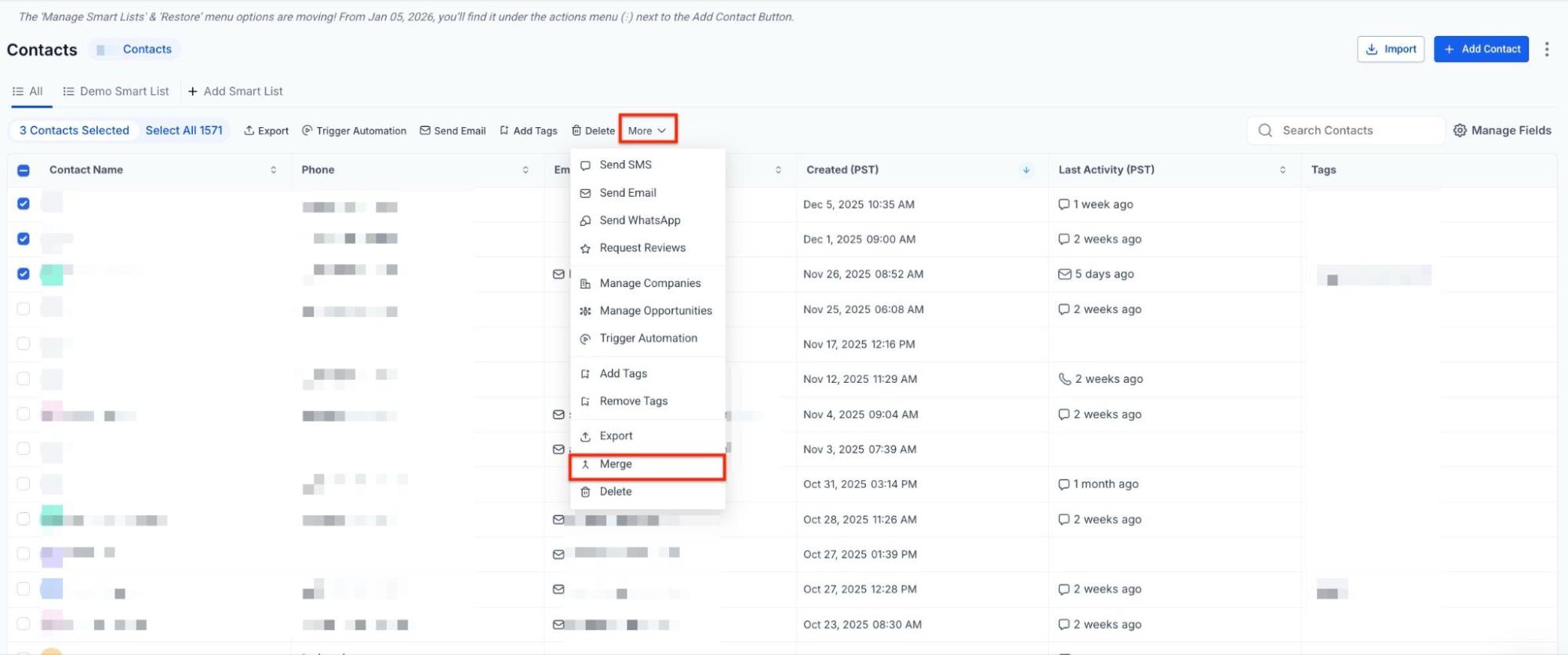Collapse the More dropdown button

tap(647, 130)
